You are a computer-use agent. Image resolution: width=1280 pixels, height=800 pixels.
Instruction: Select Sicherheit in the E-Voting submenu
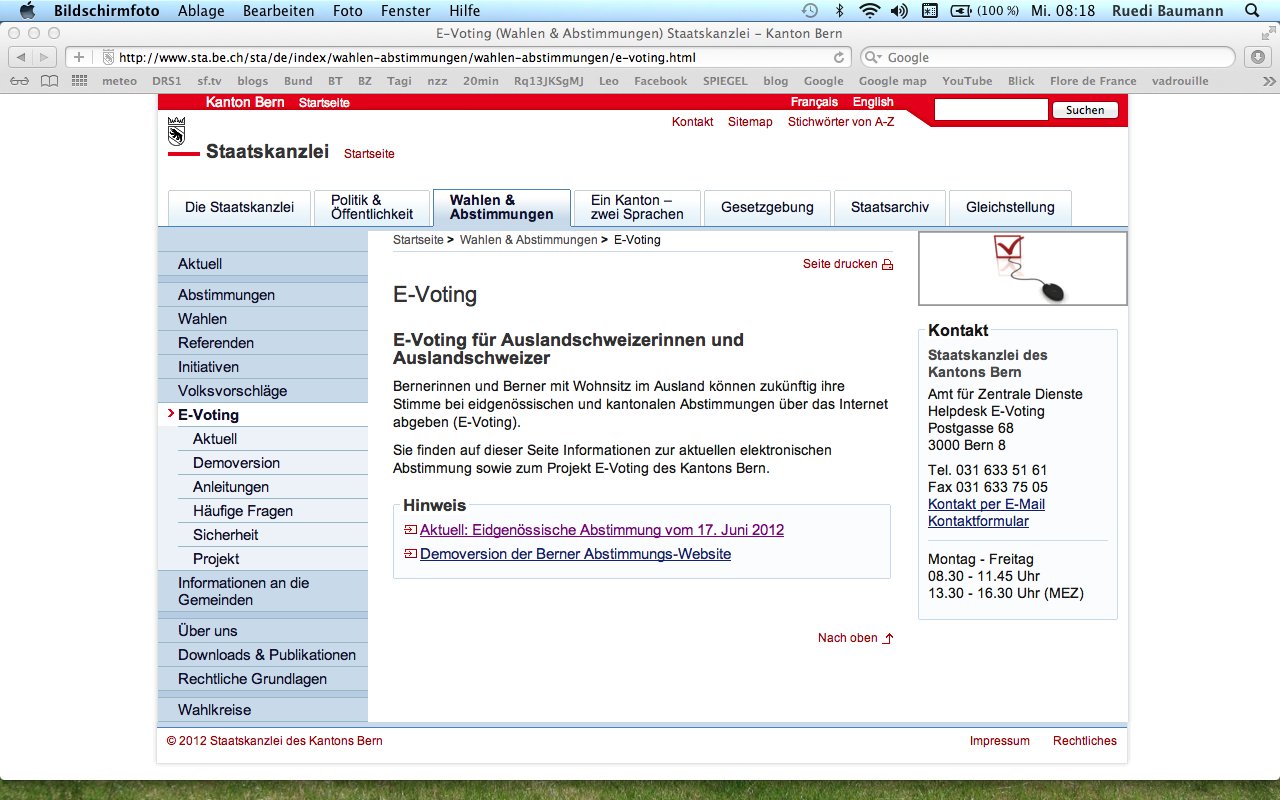point(225,535)
